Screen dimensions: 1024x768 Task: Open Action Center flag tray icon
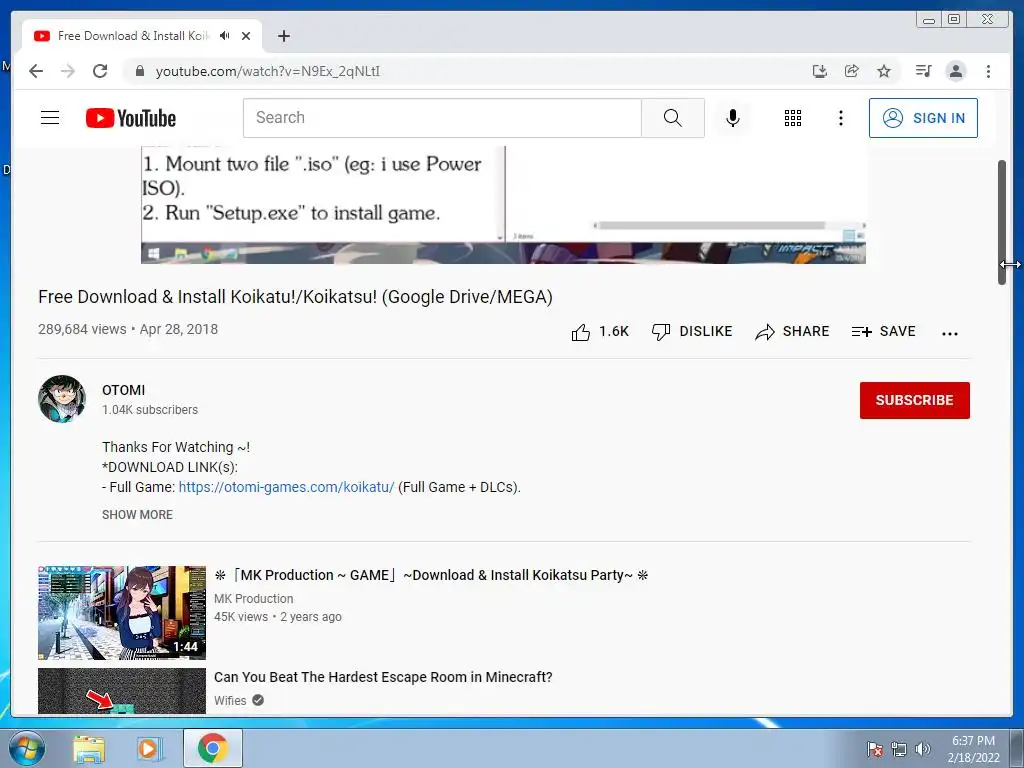tap(874, 749)
